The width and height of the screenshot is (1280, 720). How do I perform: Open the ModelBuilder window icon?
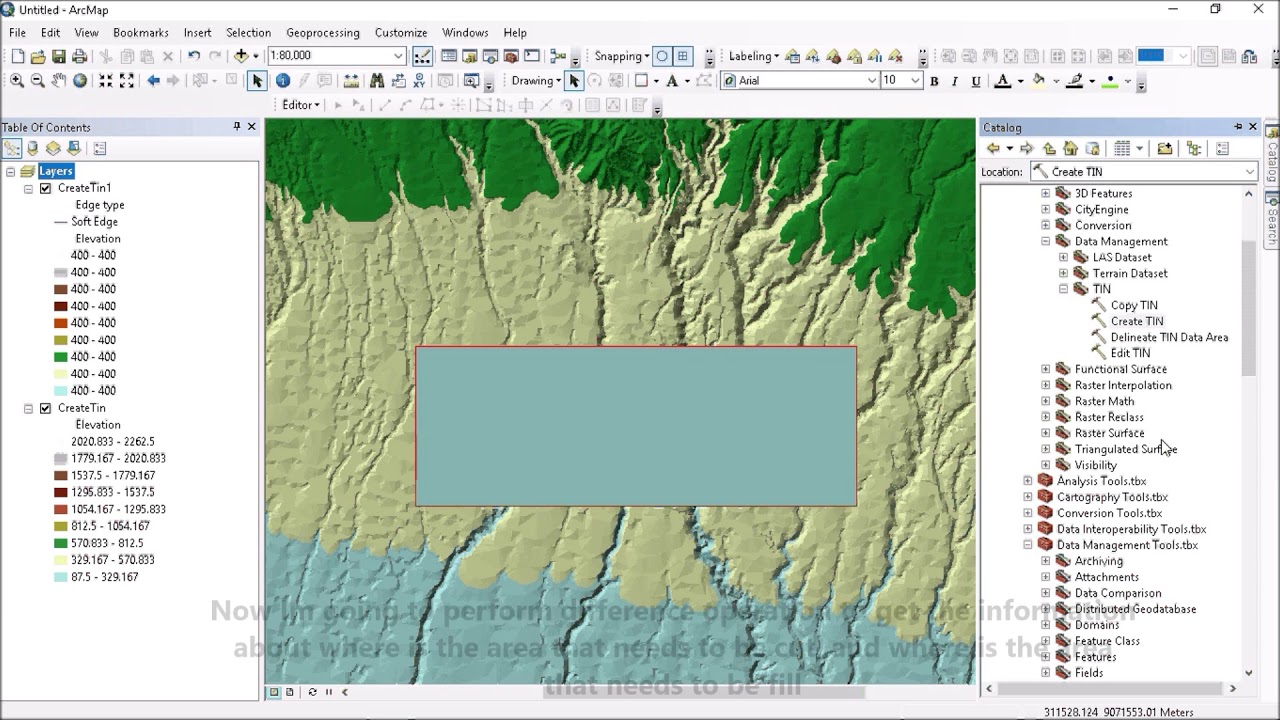coord(557,57)
